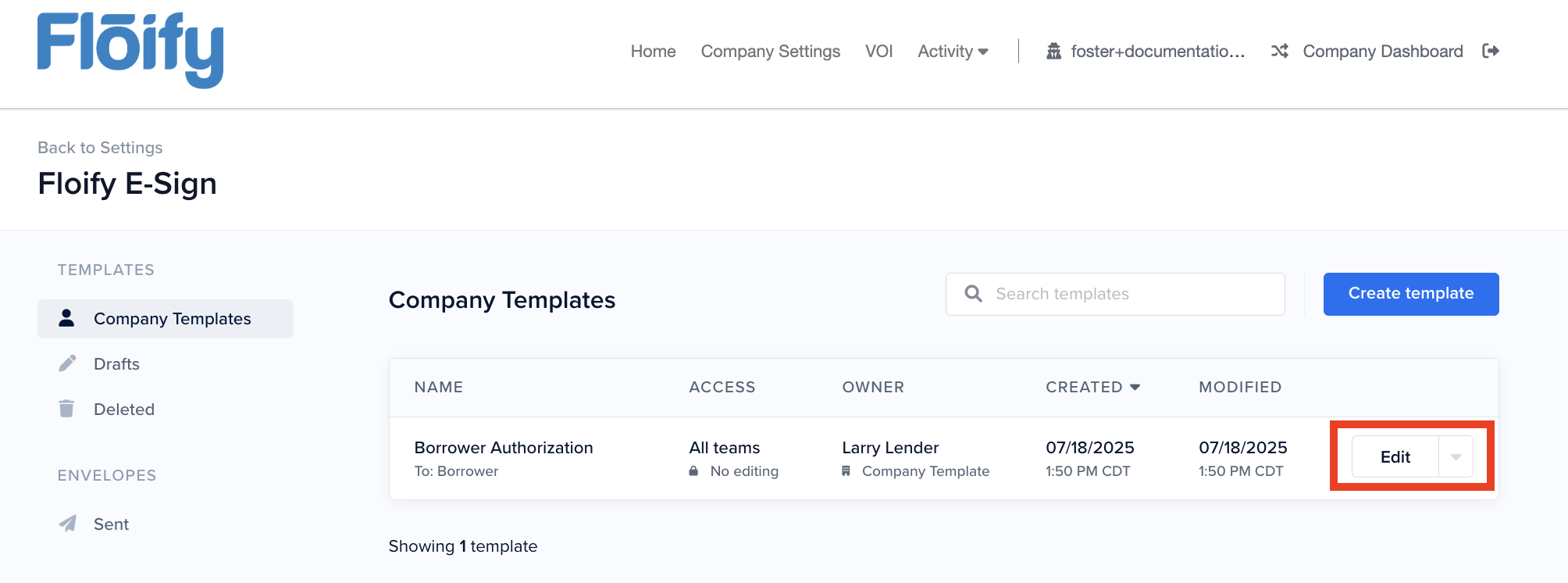Click the building icon beside Company Template
This screenshot has height=583, width=1568.
pyautogui.click(x=846, y=471)
